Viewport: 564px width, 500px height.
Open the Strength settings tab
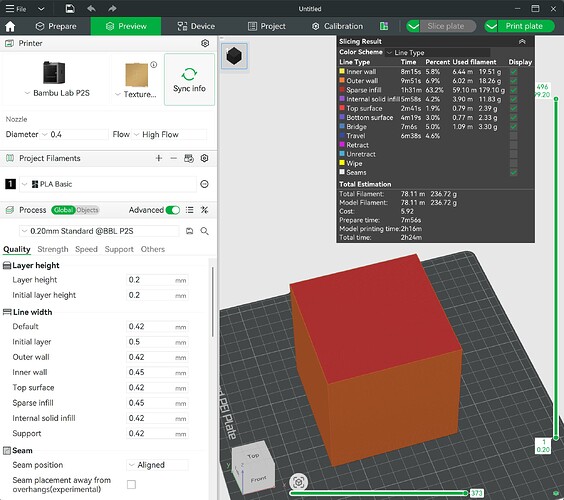(x=53, y=249)
